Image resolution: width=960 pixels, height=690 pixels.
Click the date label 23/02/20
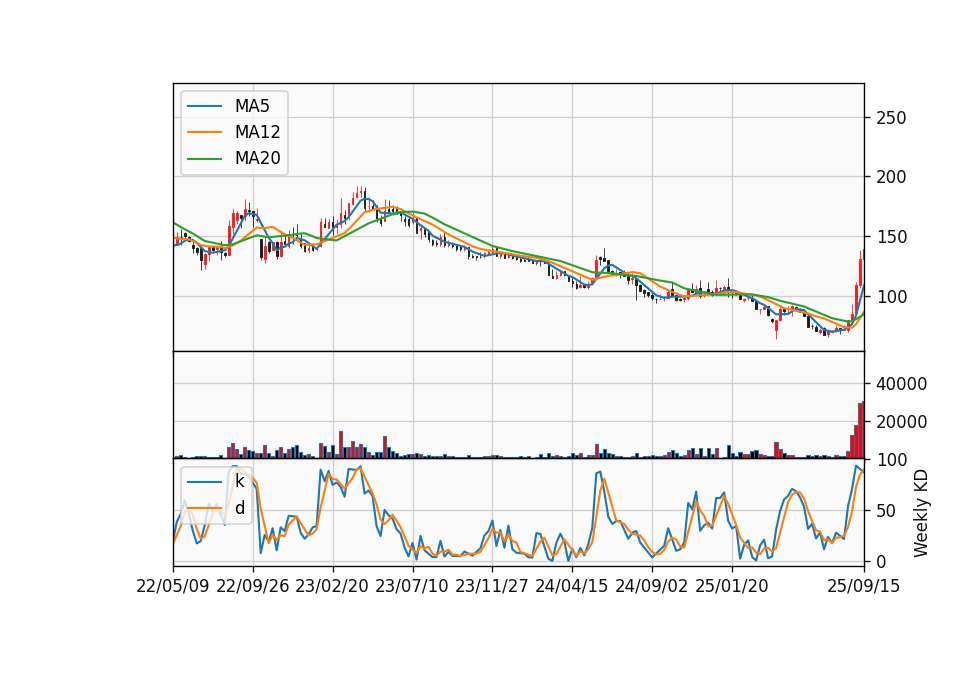point(332,587)
